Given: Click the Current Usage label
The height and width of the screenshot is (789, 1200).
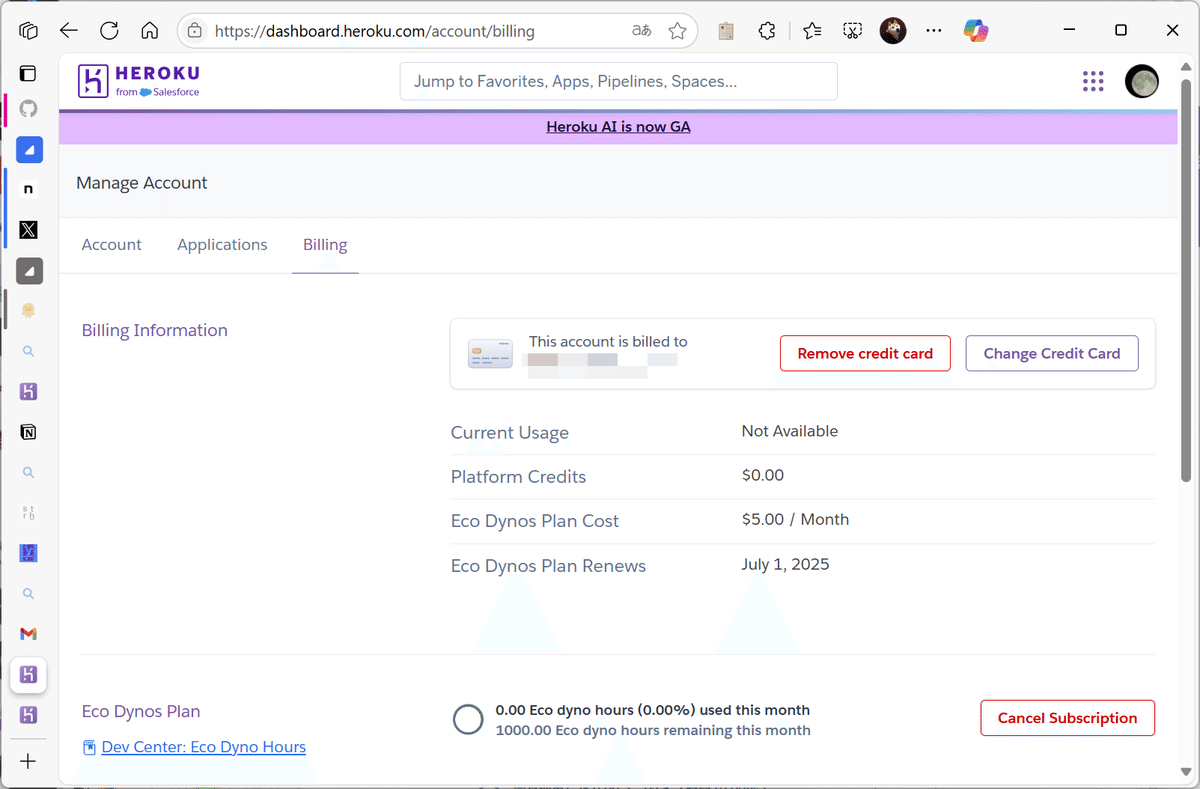Looking at the screenshot, I should 510,433.
